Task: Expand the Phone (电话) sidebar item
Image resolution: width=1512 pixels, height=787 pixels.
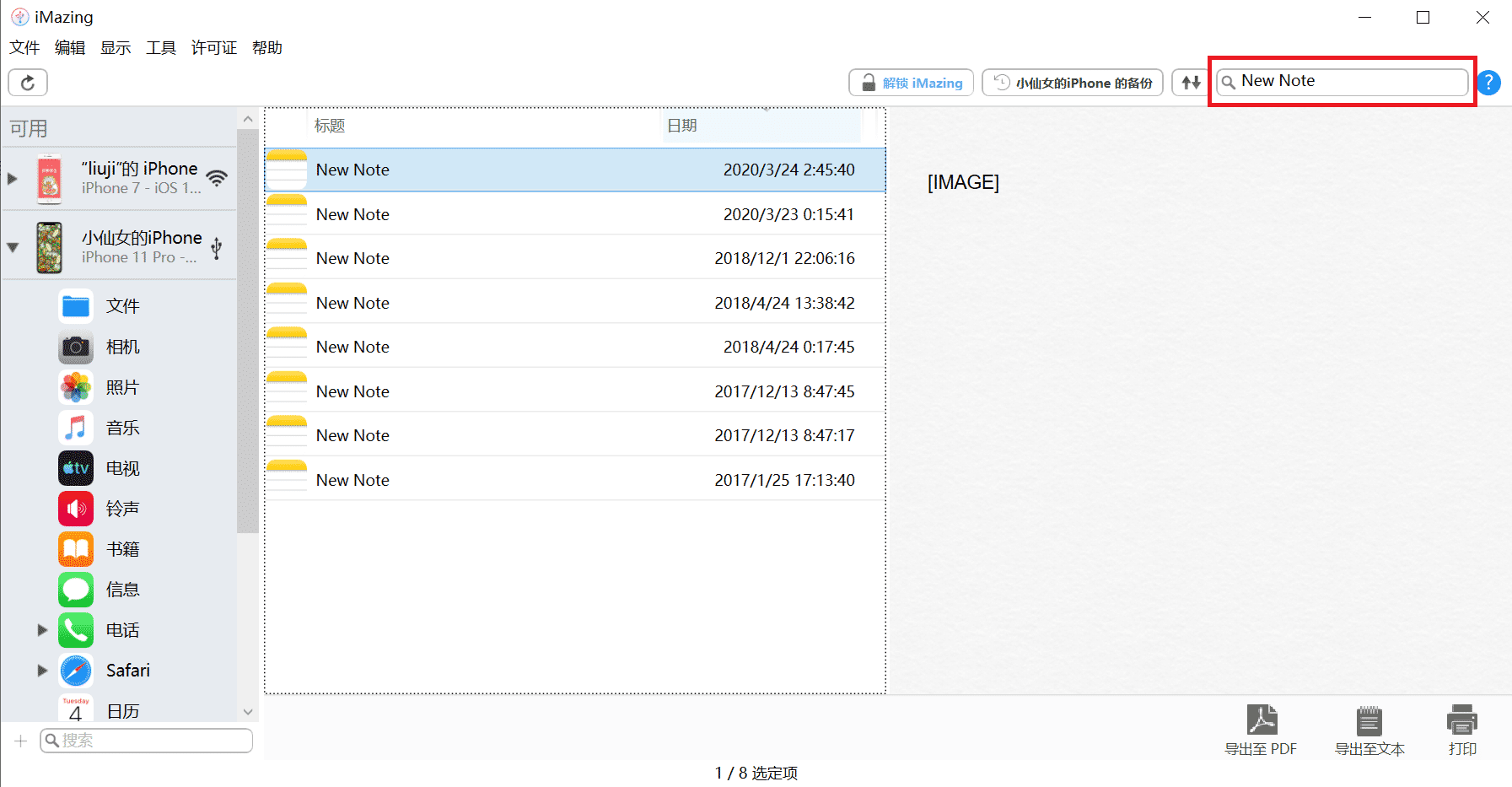Action: click(x=42, y=630)
